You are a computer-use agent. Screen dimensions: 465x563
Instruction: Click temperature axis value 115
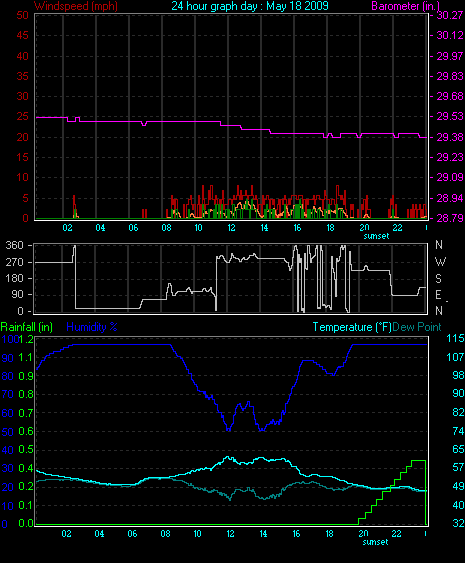pyautogui.click(x=455, y=338)
